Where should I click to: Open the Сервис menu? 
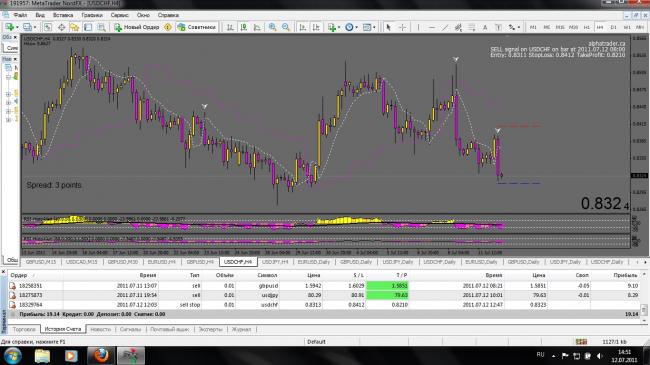[119, 15]
